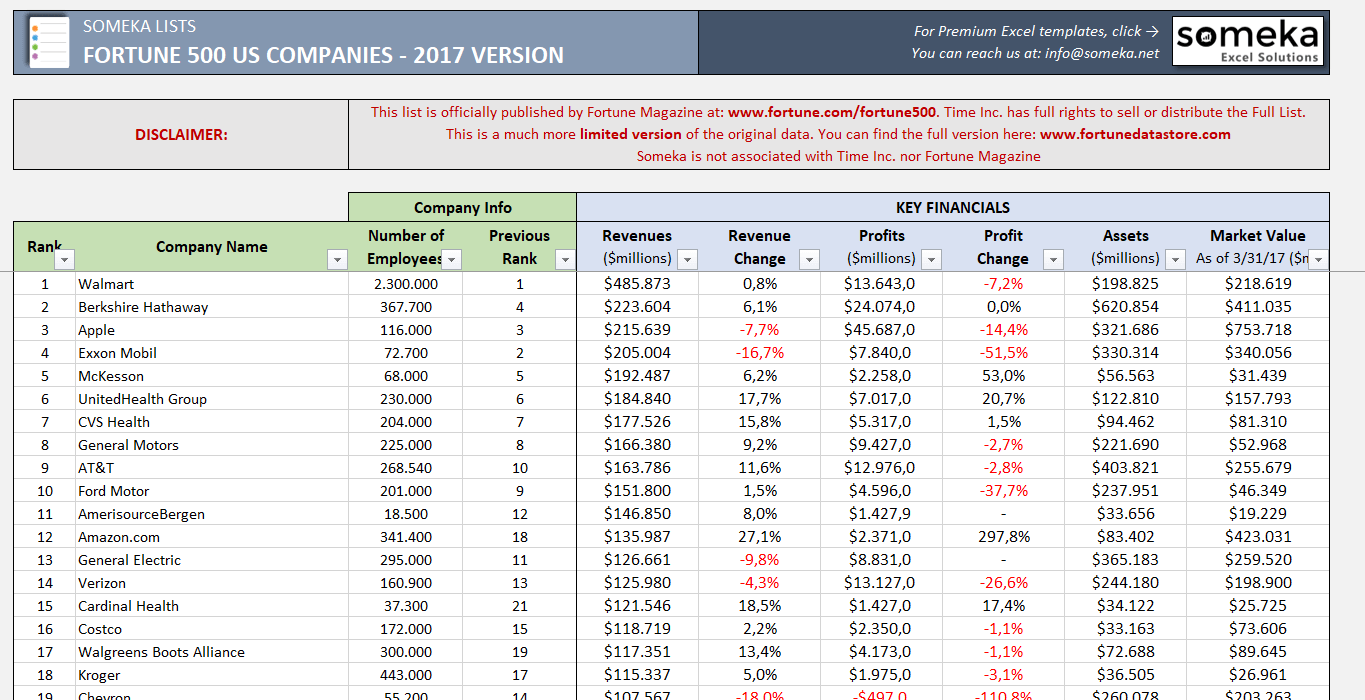Click the 'FORTUNE 500 US COMPANIES - 2017 VERSION' title
The height and width of the screenshot is (700, 1365).
[323, 56]
